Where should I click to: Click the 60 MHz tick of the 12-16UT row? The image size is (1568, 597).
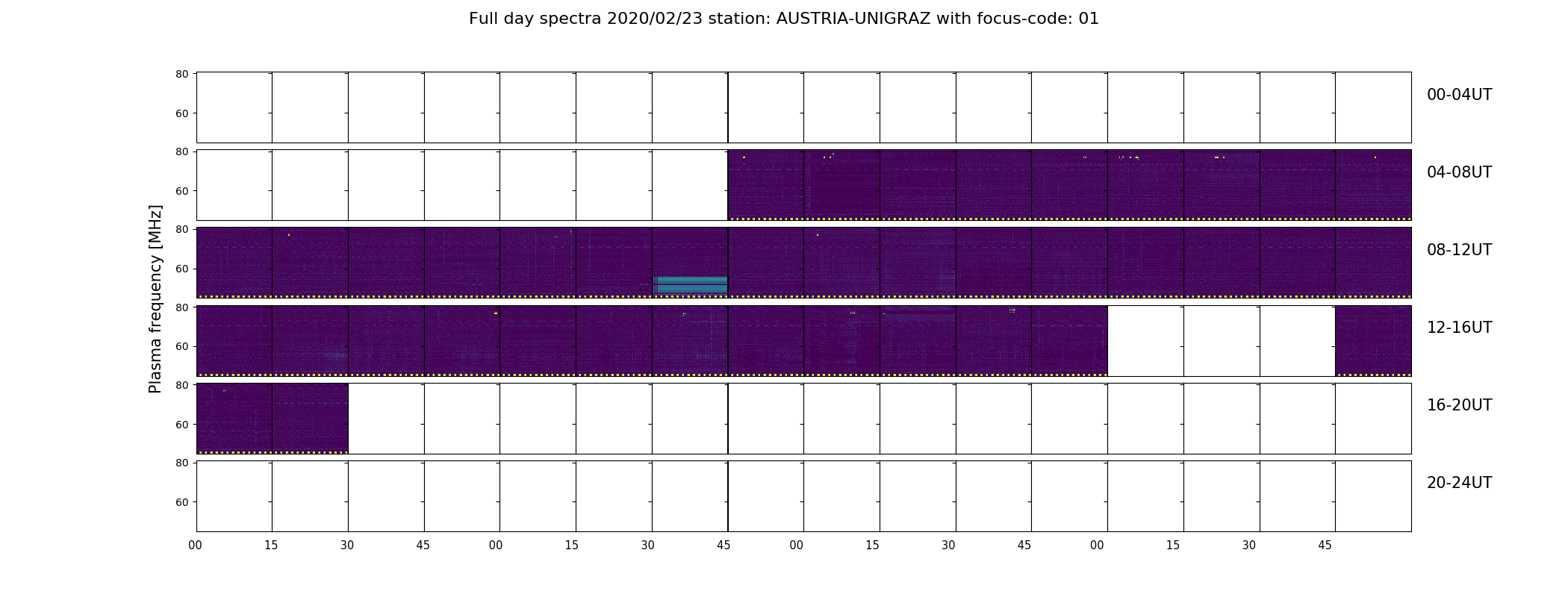tap(181, 346)
